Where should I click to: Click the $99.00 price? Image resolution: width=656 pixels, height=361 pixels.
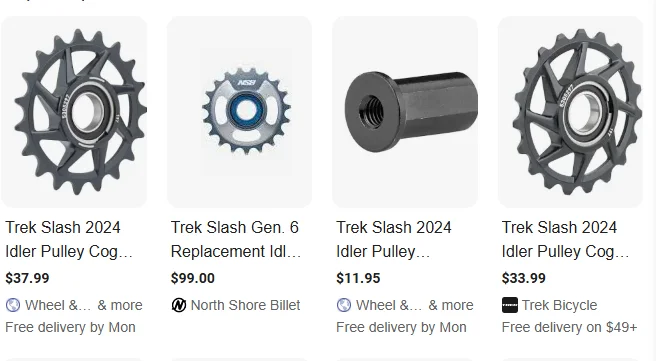point(193,278)
